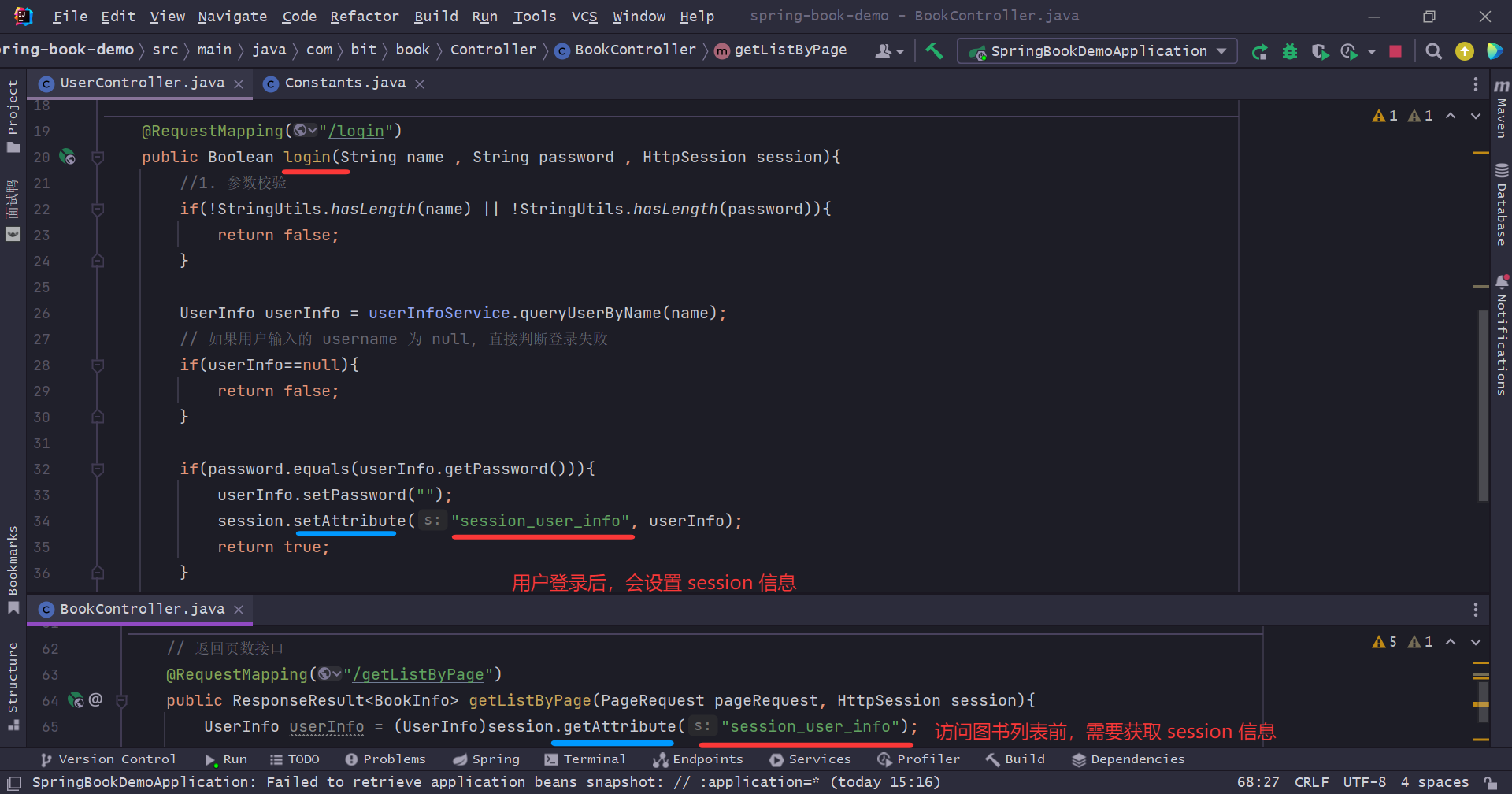Go to next highlighted error in BookController
This screenshot has width=1512, height=794.
click(x=1476, y=642)
